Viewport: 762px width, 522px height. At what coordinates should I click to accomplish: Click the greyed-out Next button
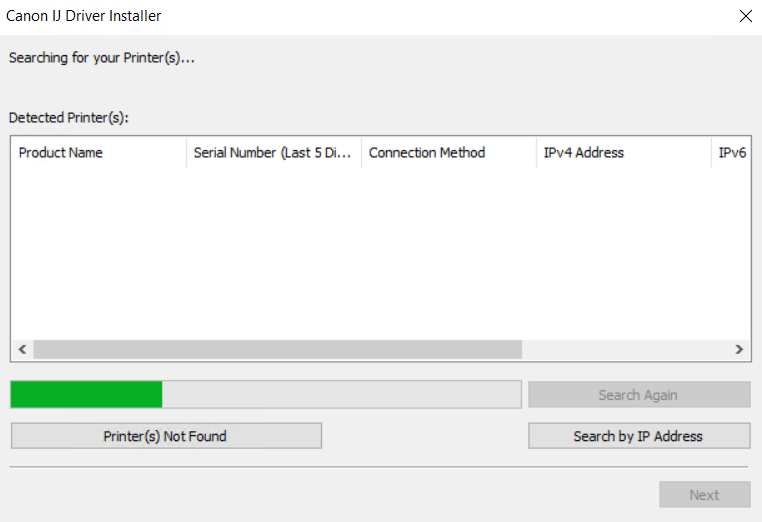point(705,494)
